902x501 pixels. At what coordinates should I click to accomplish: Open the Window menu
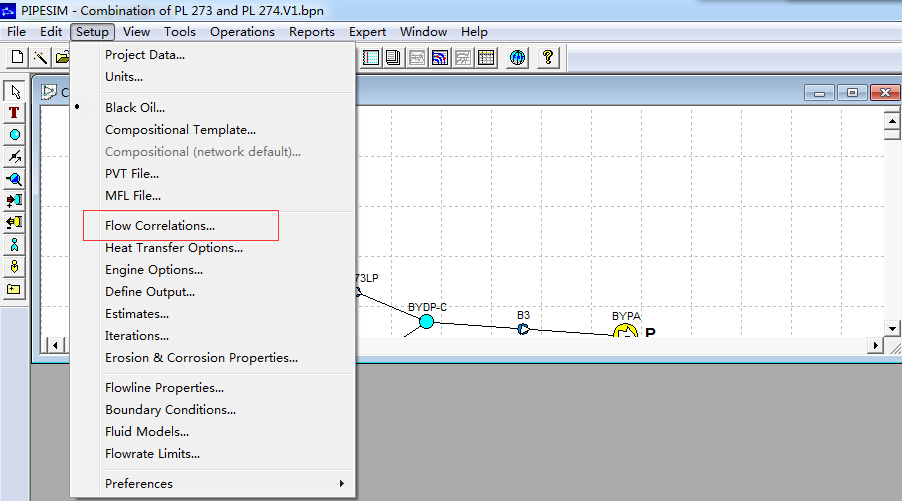423,32
